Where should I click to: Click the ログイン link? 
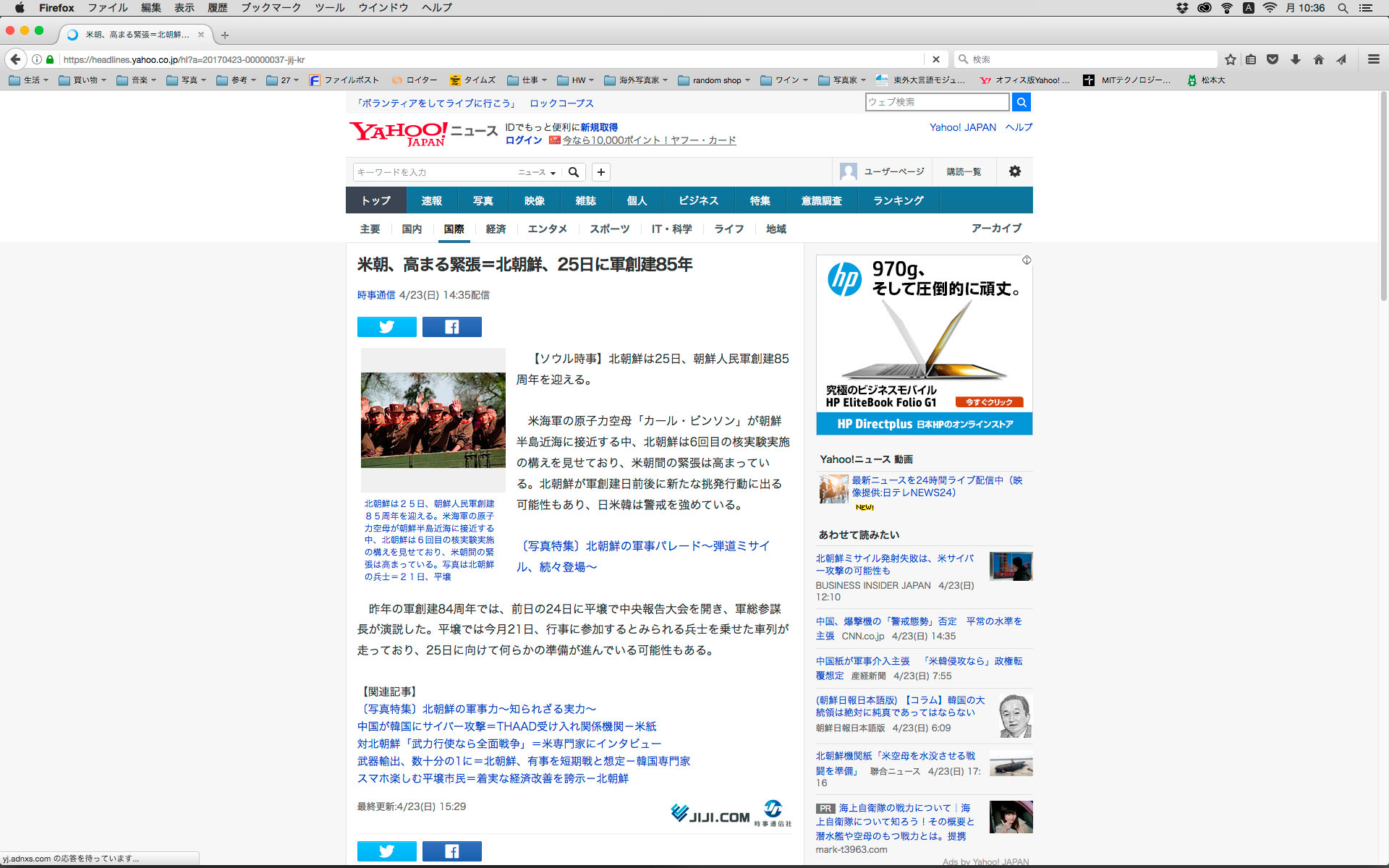(x=523, y=140)
